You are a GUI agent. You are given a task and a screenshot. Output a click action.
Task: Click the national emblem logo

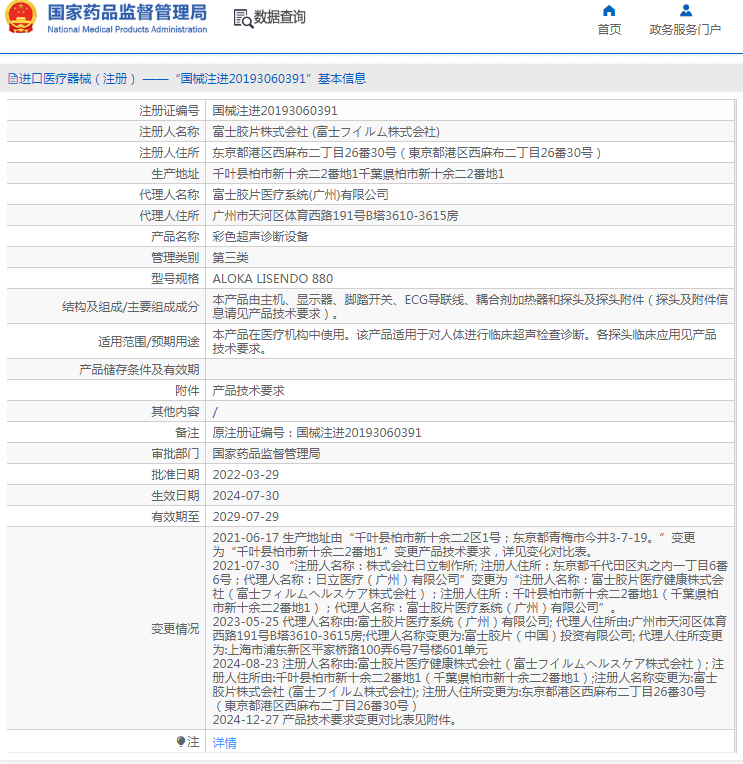tap(20, 18)
